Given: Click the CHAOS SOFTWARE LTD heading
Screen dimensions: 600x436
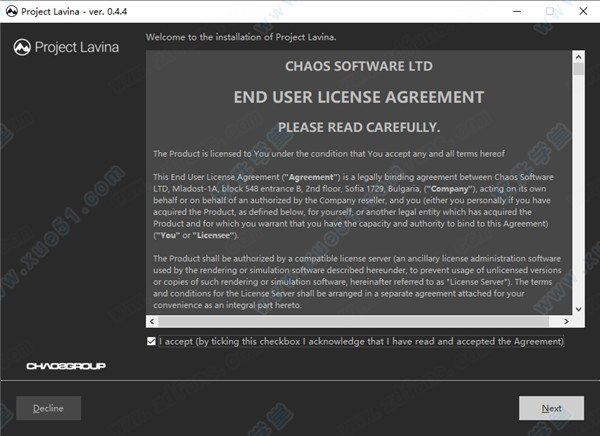Looking at the screenshot, I should pos(359,66).
